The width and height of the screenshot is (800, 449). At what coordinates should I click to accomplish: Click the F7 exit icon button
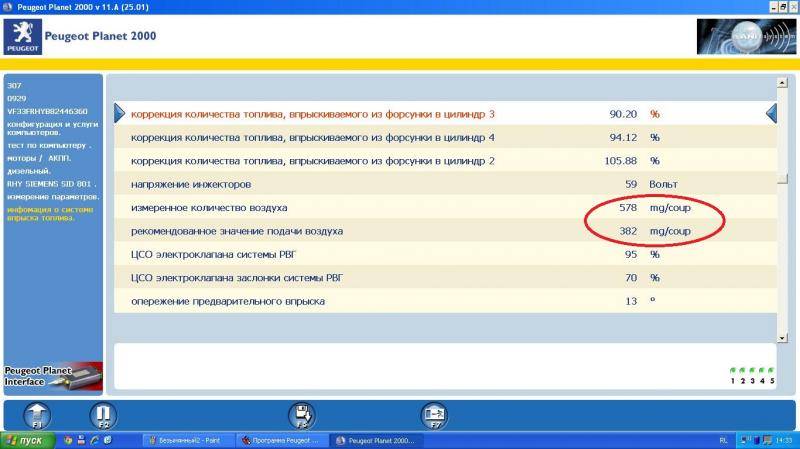[434, 415]
